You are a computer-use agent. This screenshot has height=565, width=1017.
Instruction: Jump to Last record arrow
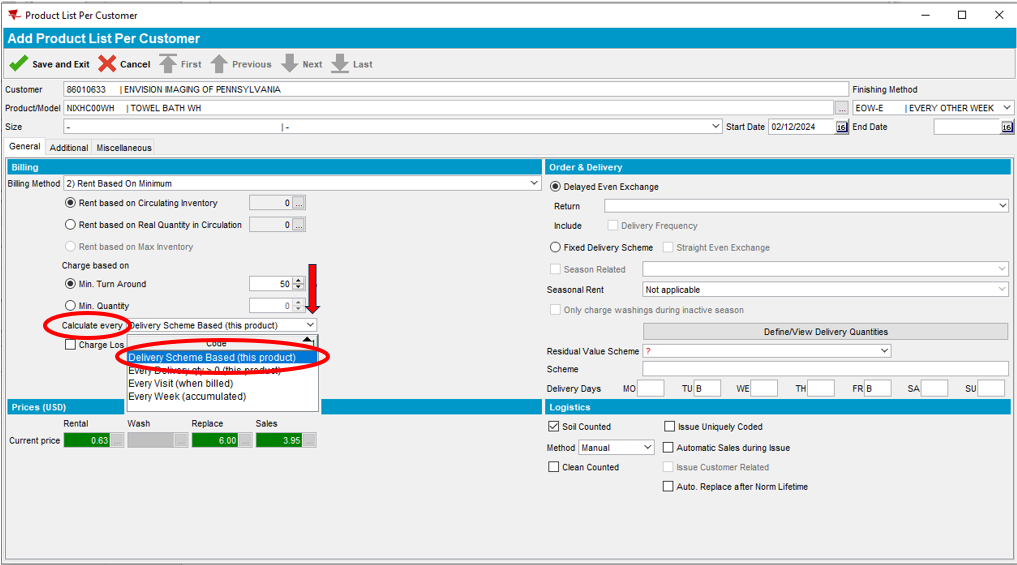pos(340,64)
